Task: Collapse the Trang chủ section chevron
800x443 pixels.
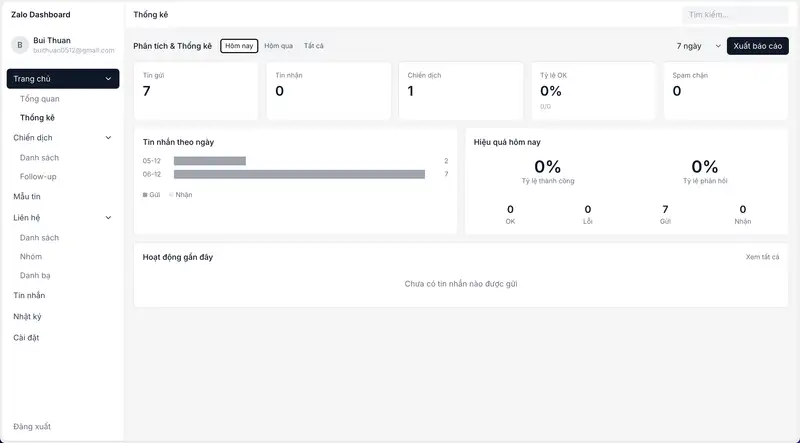Action: (x=108, y=79)
